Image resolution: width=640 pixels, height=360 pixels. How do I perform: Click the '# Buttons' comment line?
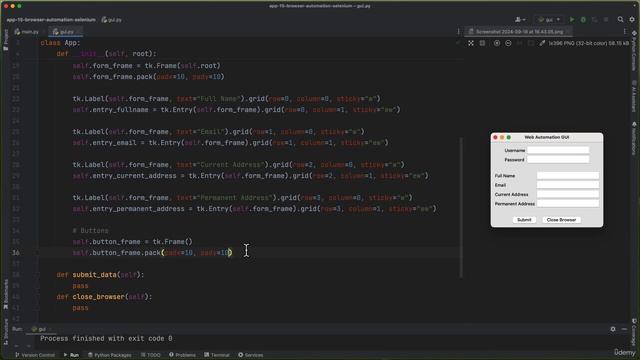pos(90,231)
